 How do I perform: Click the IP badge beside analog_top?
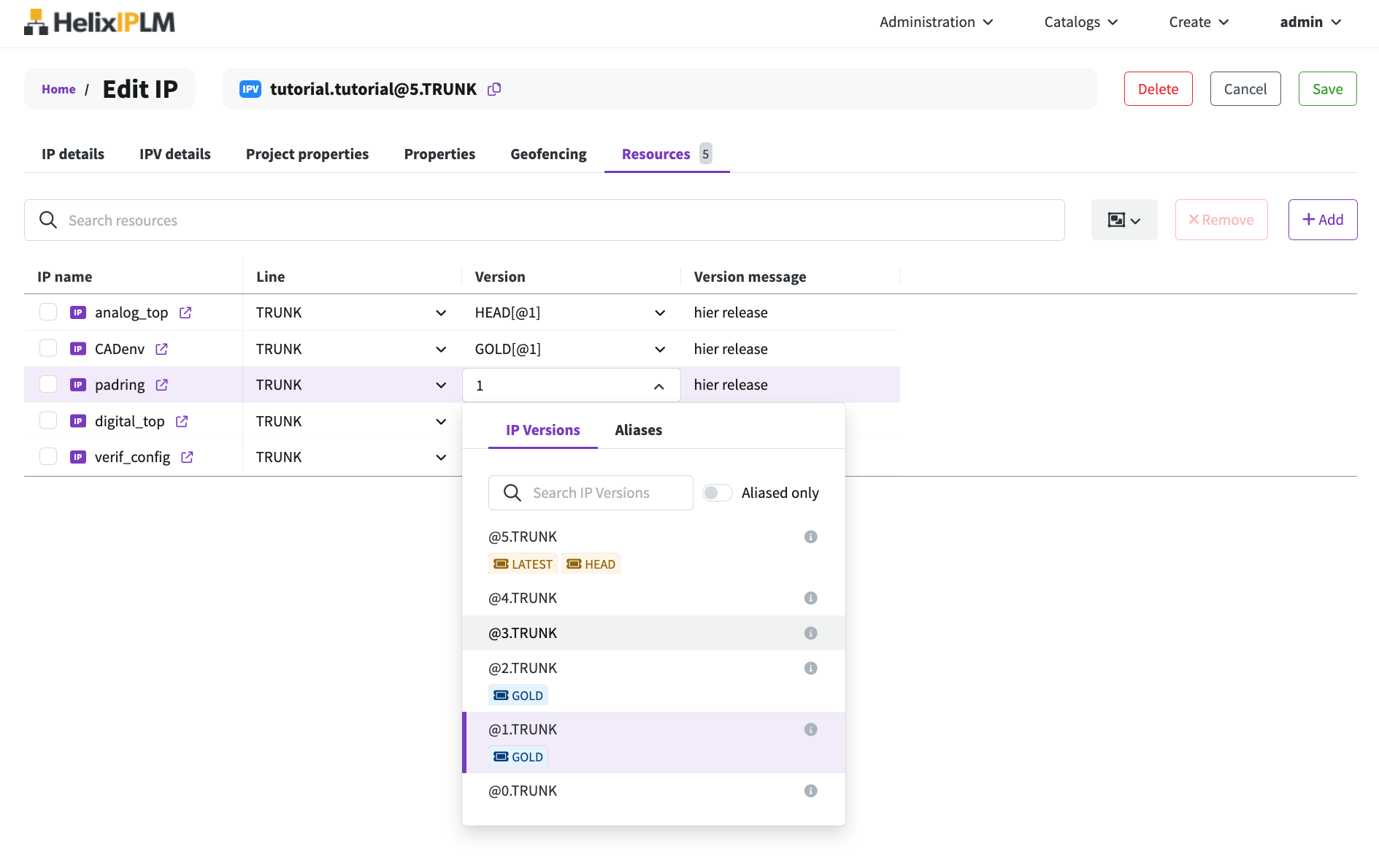click(78, 312)
